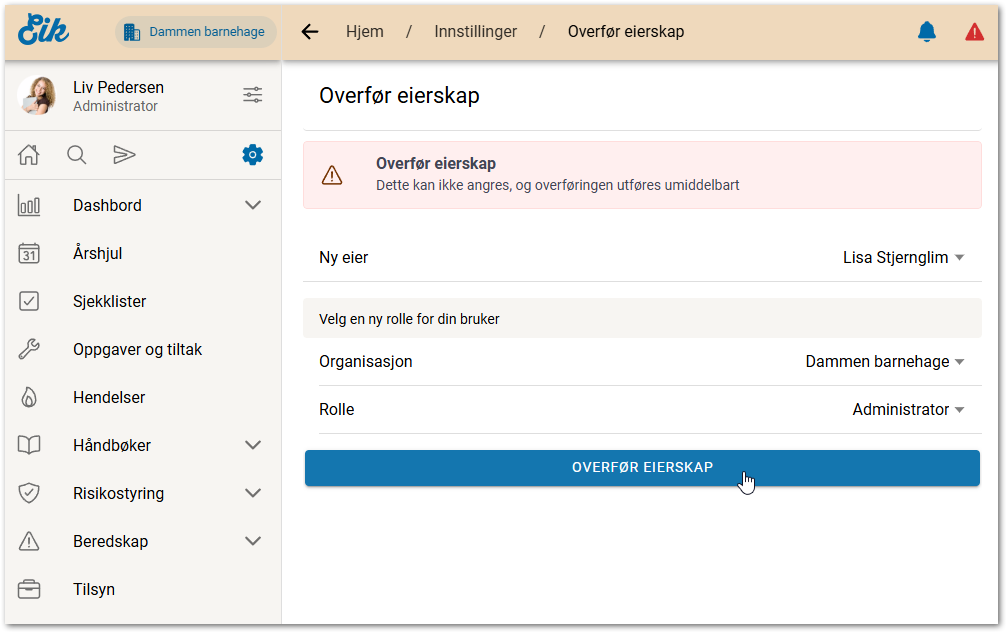Open the Organisasjon dropdown

pyautogui.click(x=884, y=362)
